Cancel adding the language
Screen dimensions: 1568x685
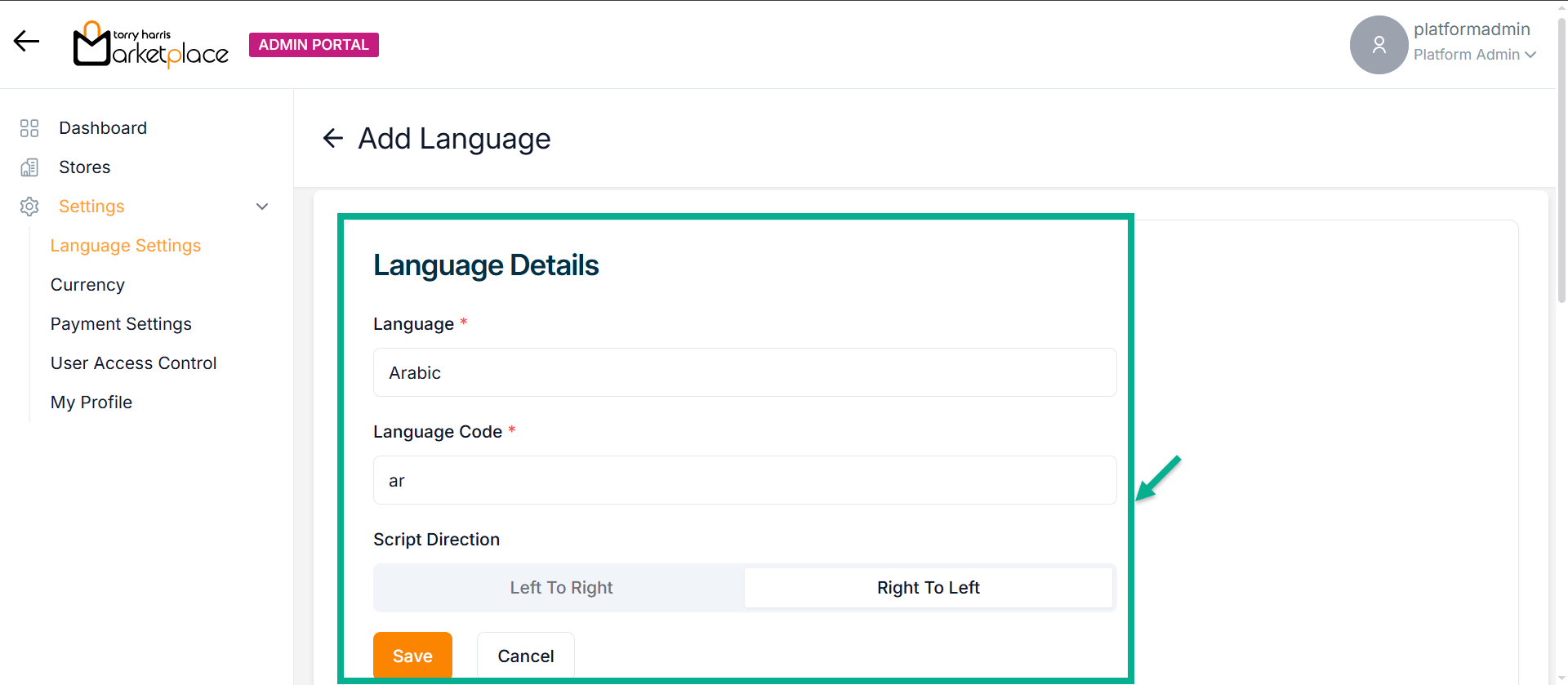525,656
